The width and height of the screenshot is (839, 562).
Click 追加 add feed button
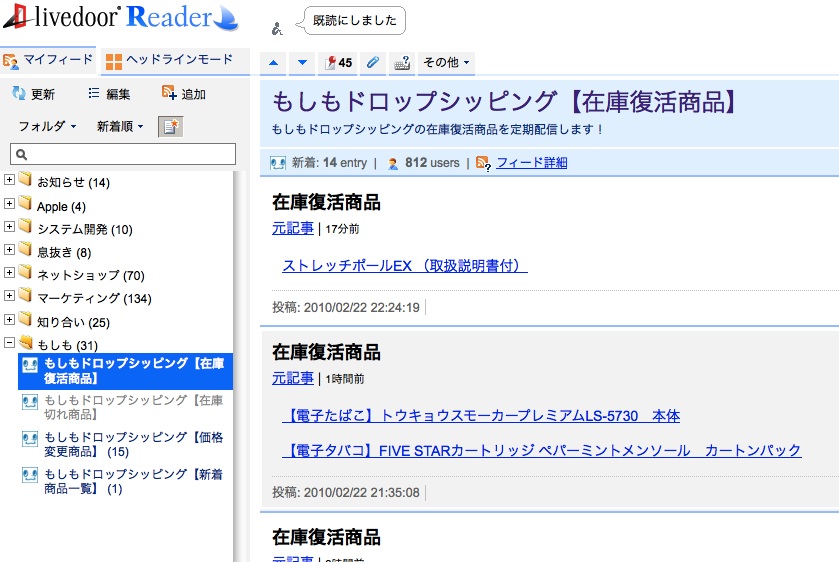184,94
